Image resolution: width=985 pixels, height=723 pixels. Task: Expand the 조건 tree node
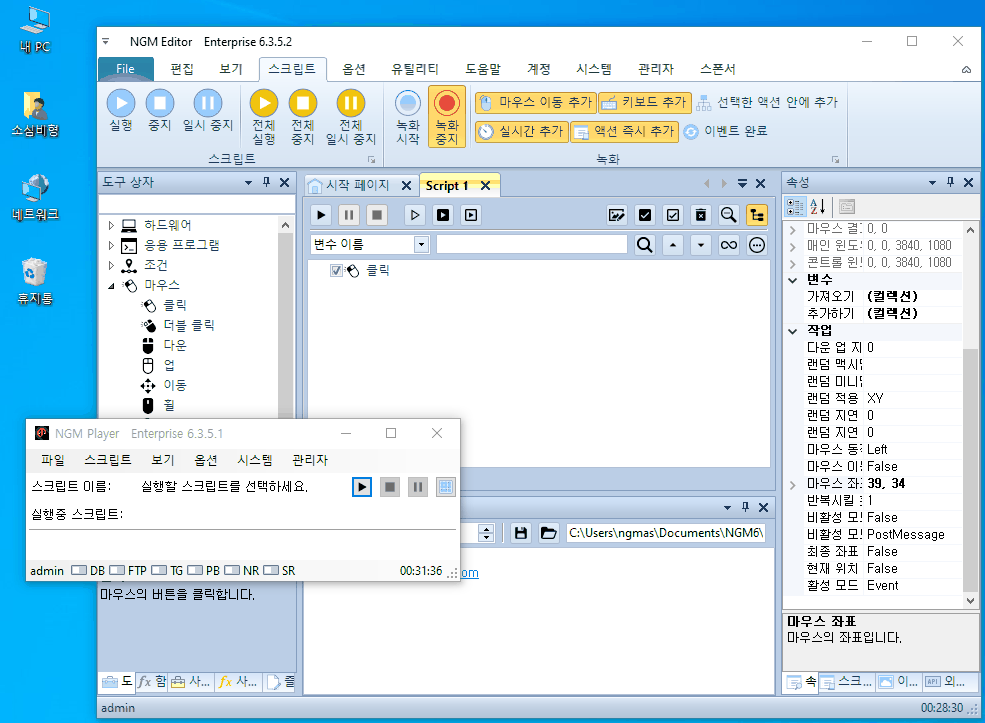111,265
